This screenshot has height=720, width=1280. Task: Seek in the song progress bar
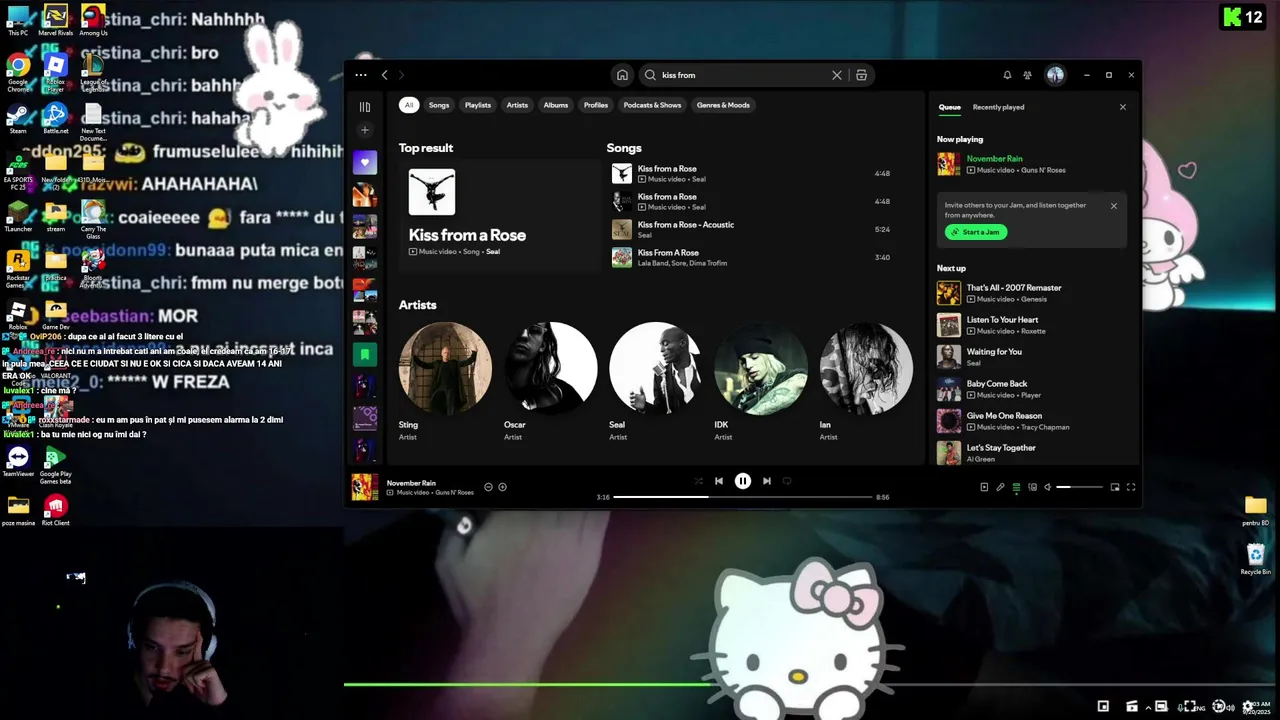click(743, 497)
